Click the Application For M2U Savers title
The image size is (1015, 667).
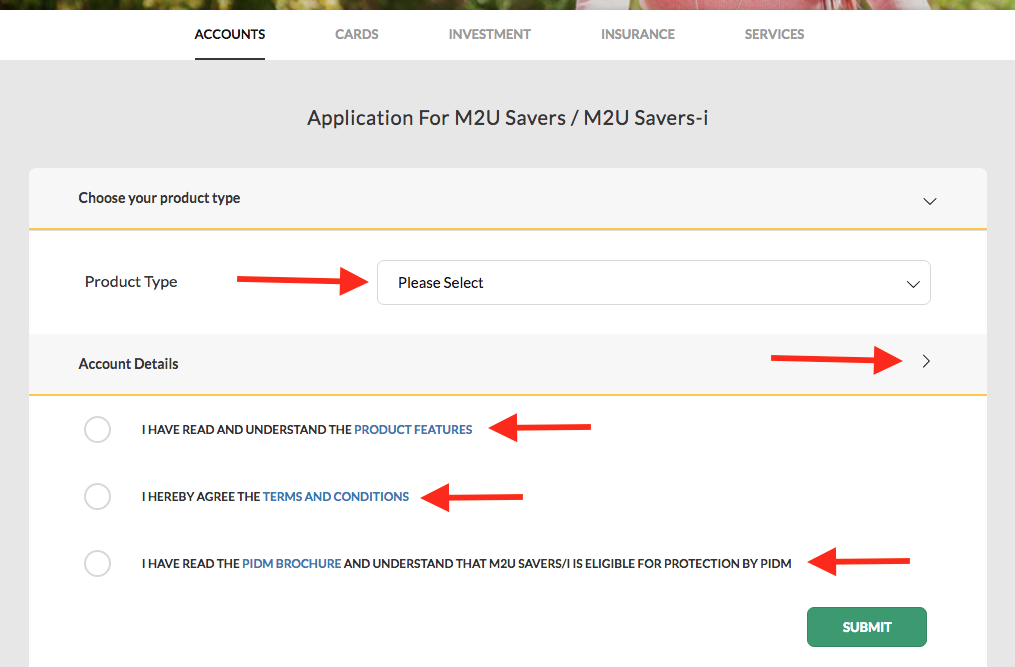pos(508,118)
